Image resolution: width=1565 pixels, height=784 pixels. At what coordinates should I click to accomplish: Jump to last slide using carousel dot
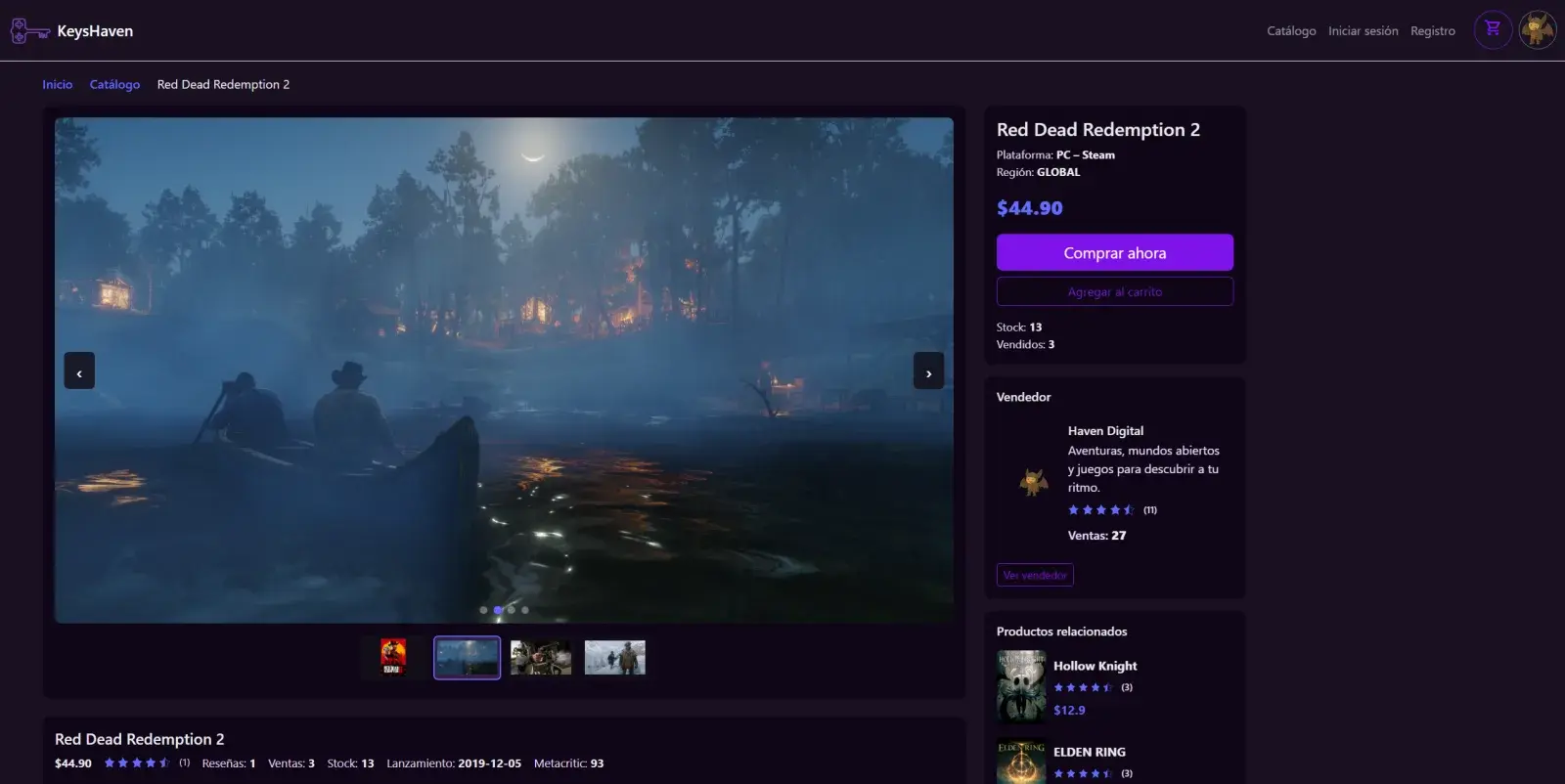click(x=525, y=610)
